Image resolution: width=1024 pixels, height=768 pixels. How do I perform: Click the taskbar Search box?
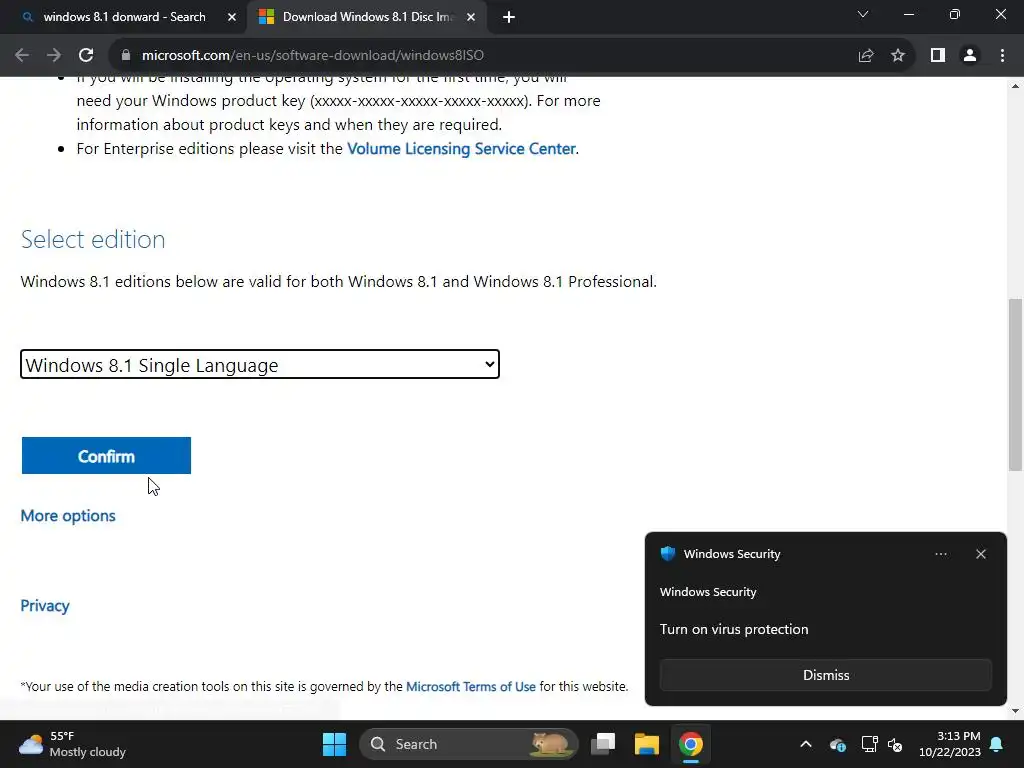coord(469,744)
